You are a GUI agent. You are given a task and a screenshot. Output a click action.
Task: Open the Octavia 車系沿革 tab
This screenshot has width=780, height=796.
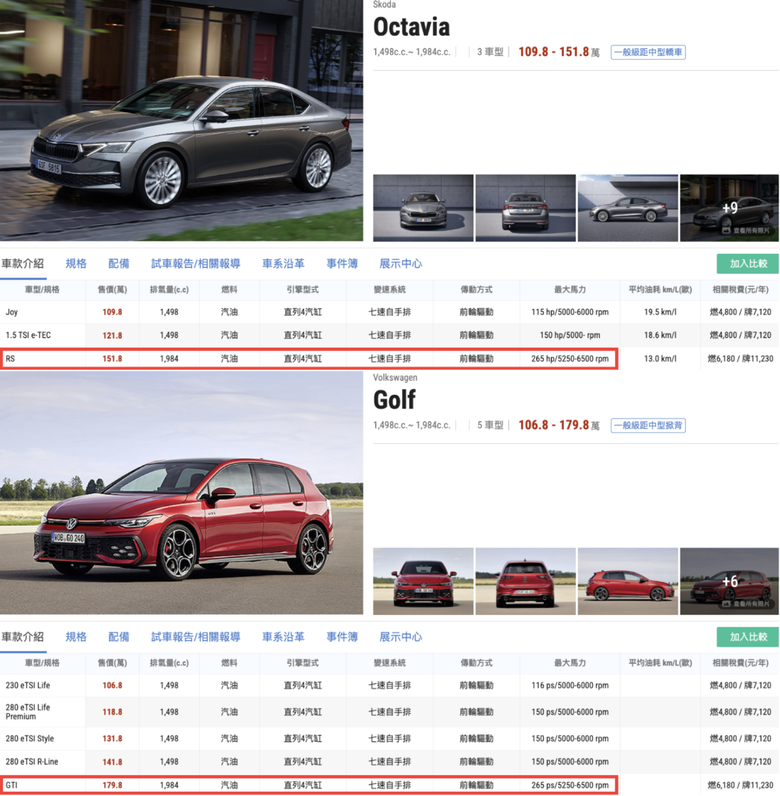point(283,263)
